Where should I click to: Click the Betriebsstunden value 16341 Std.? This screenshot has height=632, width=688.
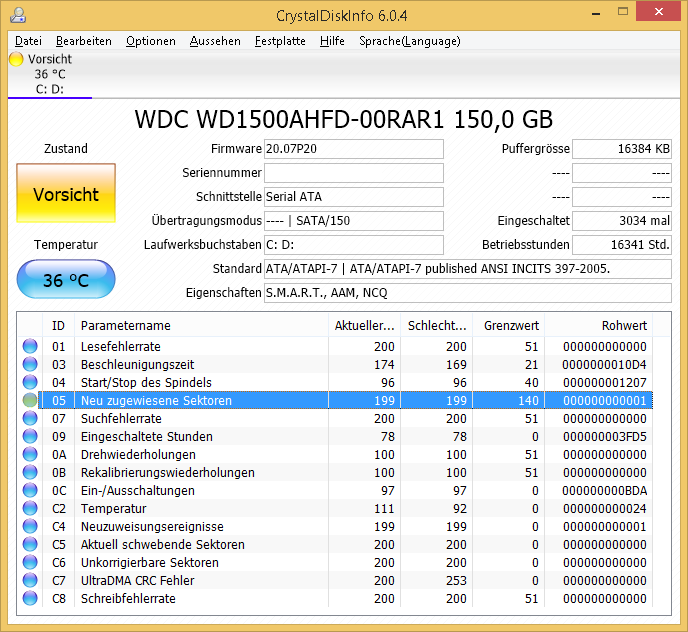622,245
